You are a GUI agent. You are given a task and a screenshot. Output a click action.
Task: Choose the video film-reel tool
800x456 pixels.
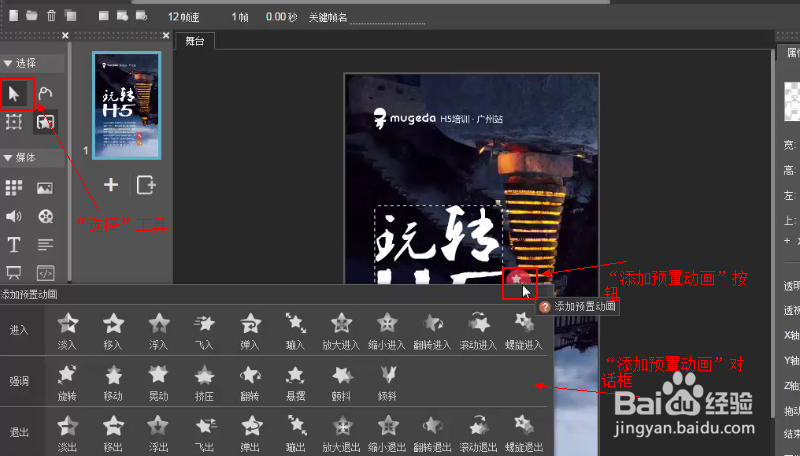pos(45,216)
